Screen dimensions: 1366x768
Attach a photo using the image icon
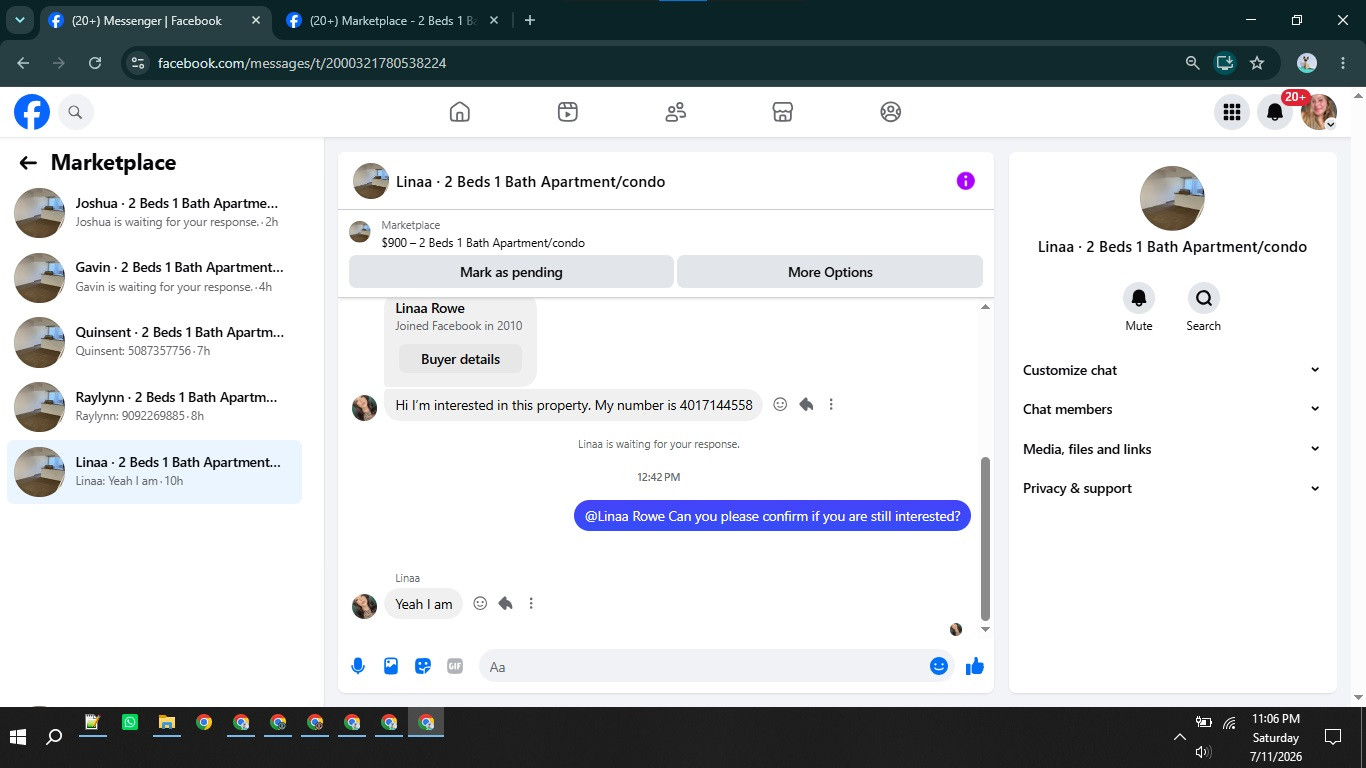tap(391, 666)
